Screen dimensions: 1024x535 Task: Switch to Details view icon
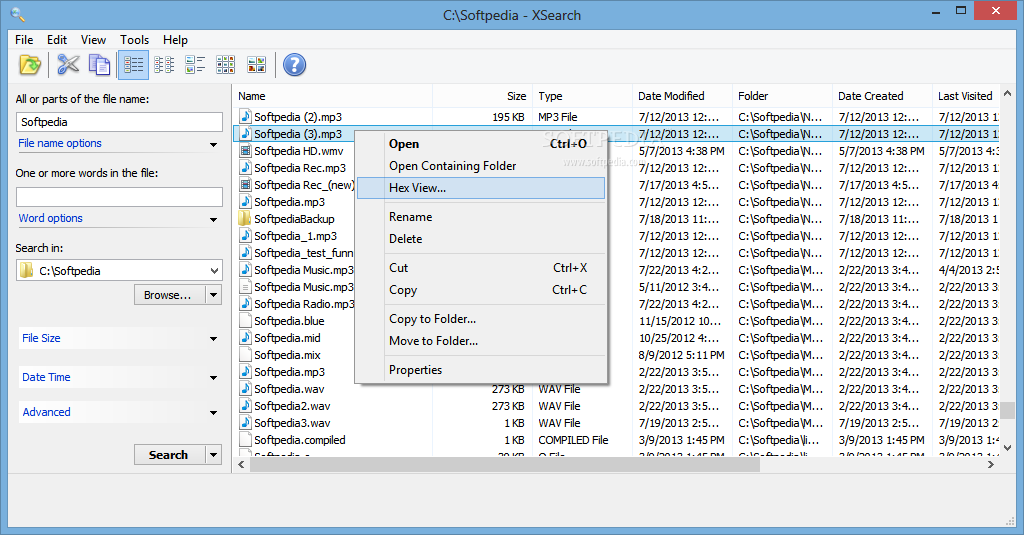pyautogui.click(x=133, y=65)
